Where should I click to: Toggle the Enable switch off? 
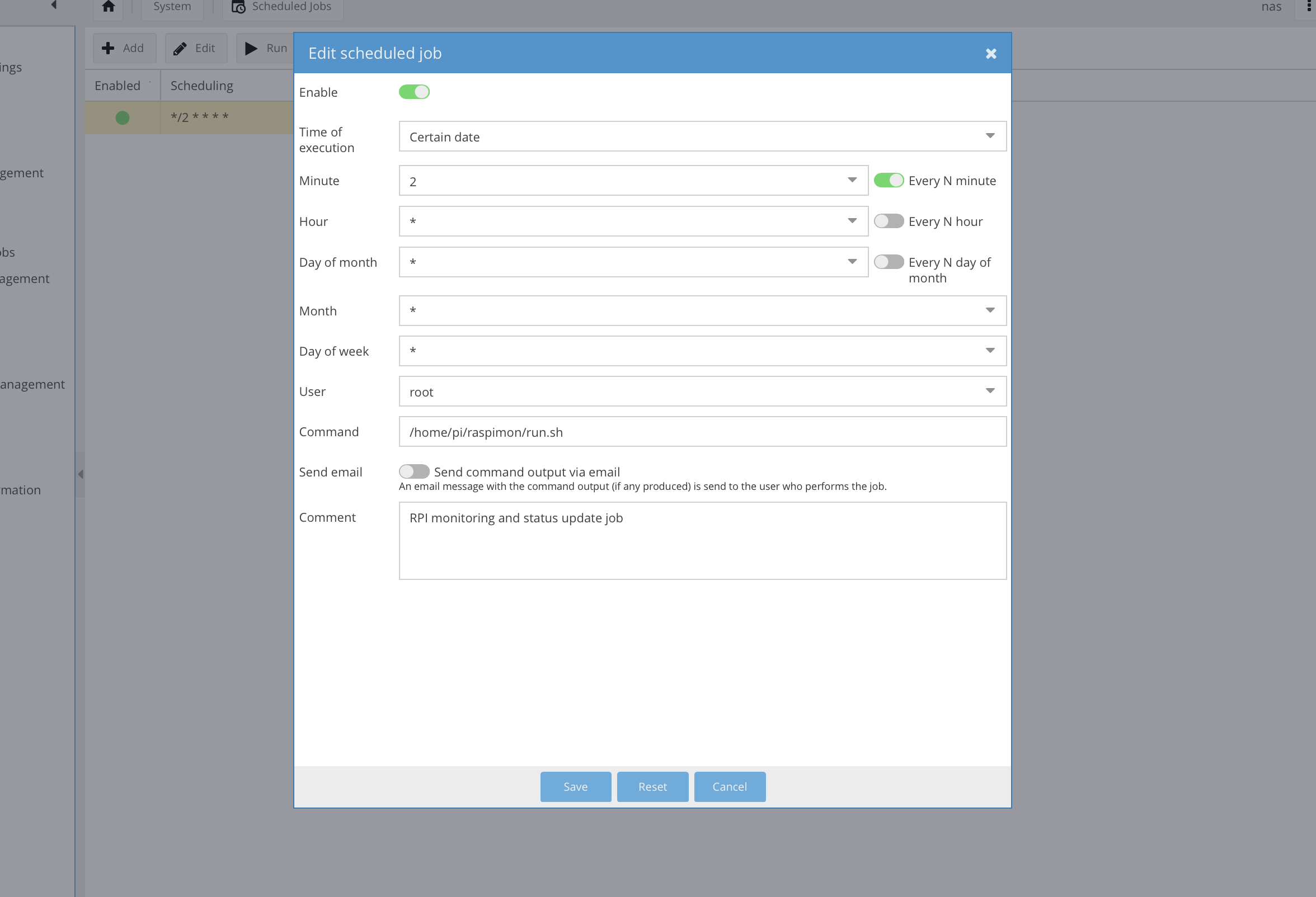[414, 92]
